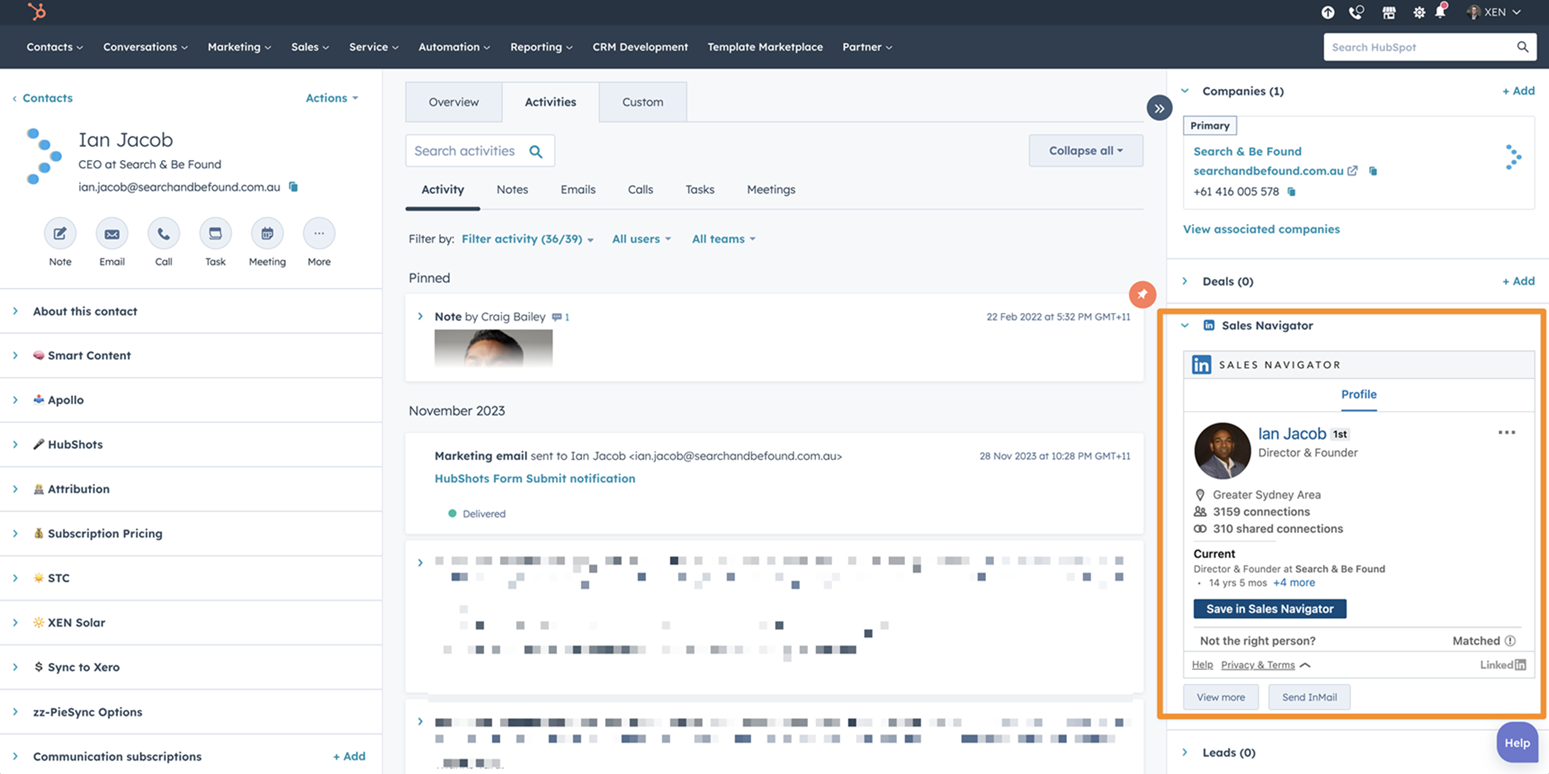Open HubShots Form Submit notification link
Viewport: 1549px width, 774px height.
pyautogui.click(x=535, y=479)
